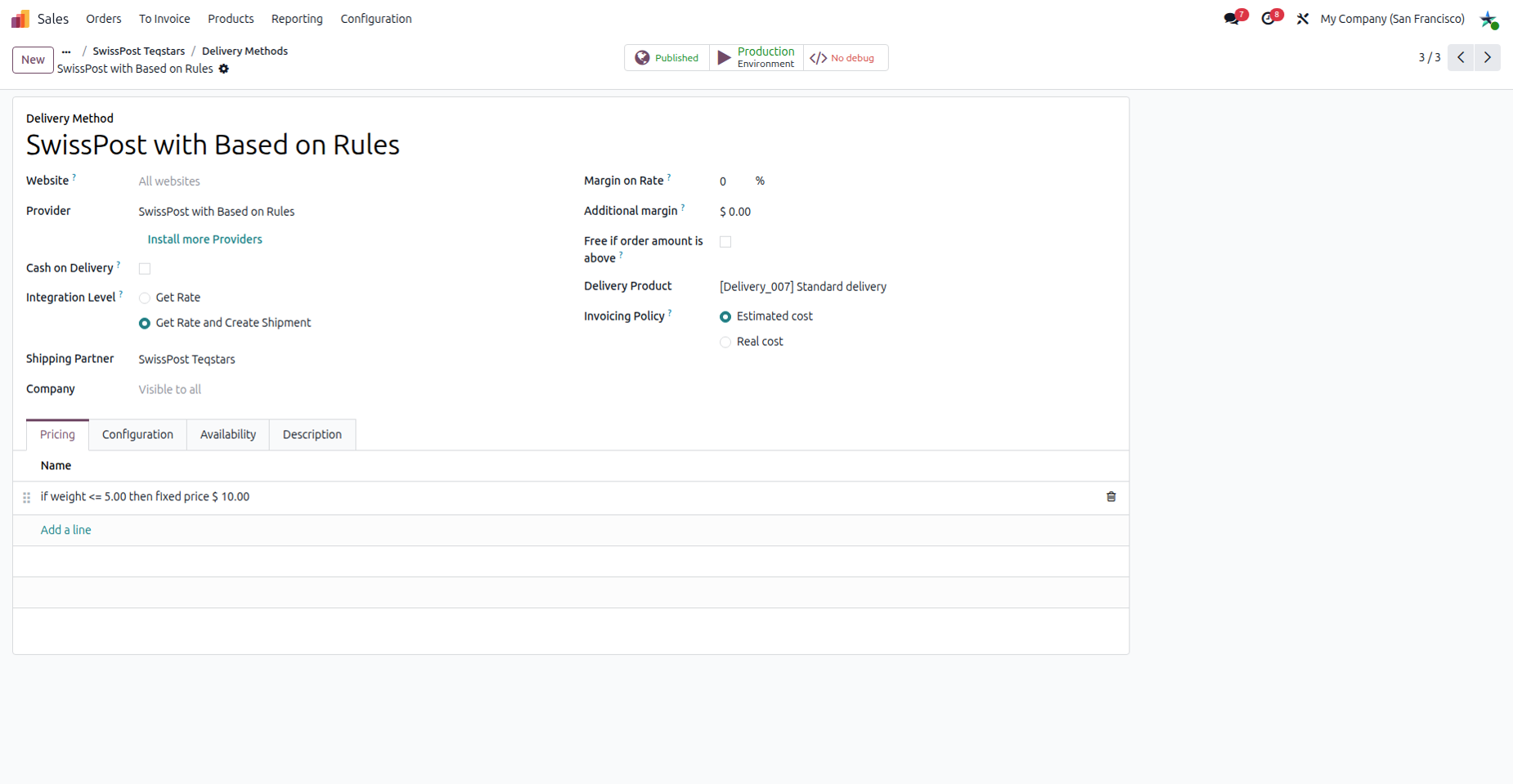1513x784 pixels.
Task: Switch to the Description tab
Action: pos(312,435)
